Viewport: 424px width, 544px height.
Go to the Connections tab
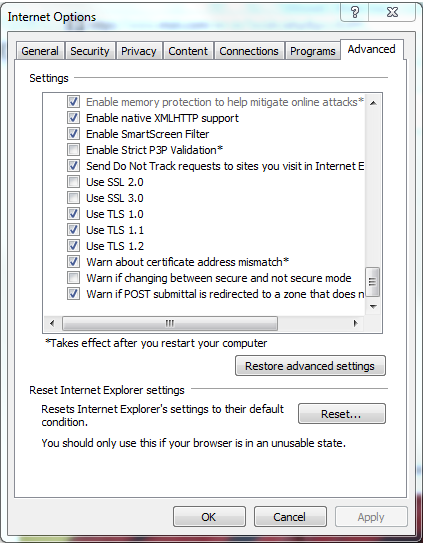pos(249,51)
